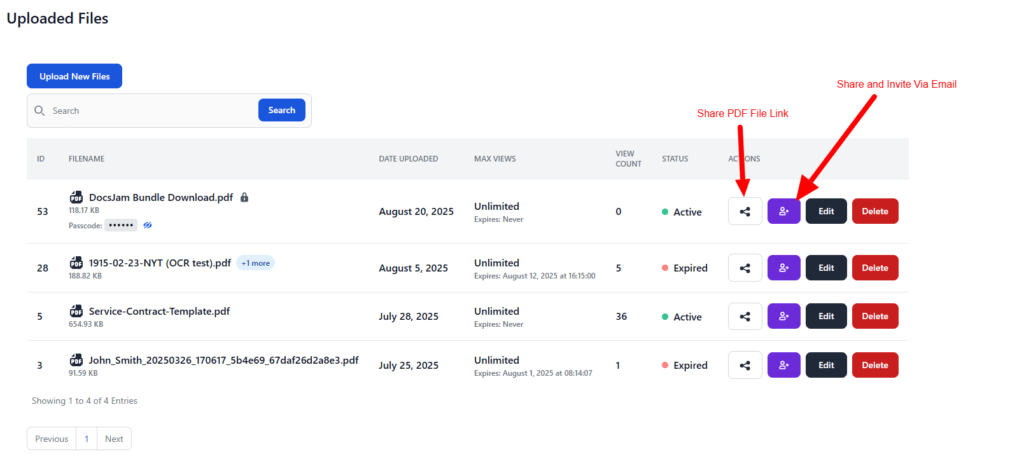Screen dimensions: 1024x461
Task: Share link icon for DocsJam Bundle Download.pdf
Action: (745, 212)
